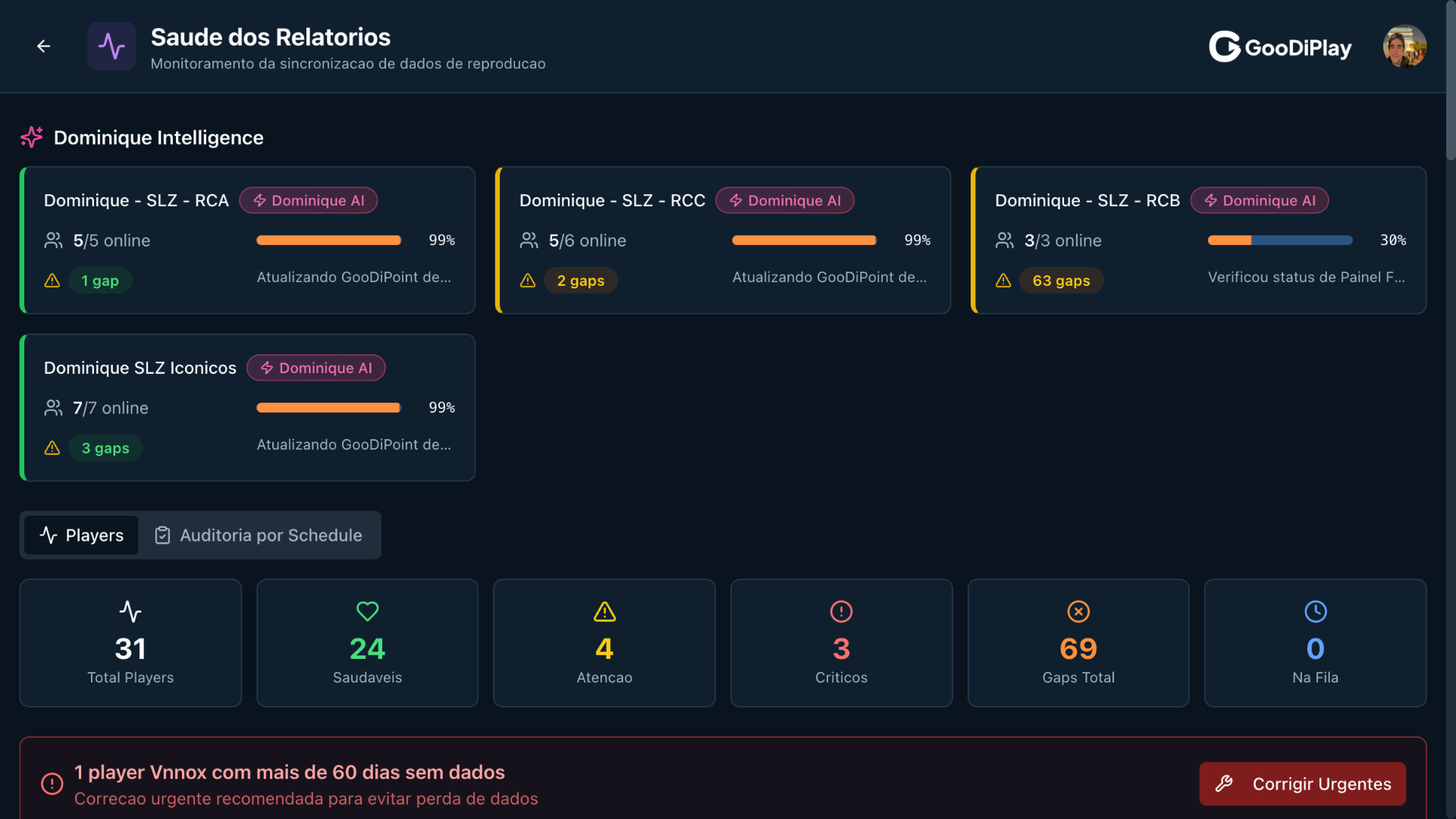
Task: Click the triangle warning icon above Atencao
Action: coord(604,611)
